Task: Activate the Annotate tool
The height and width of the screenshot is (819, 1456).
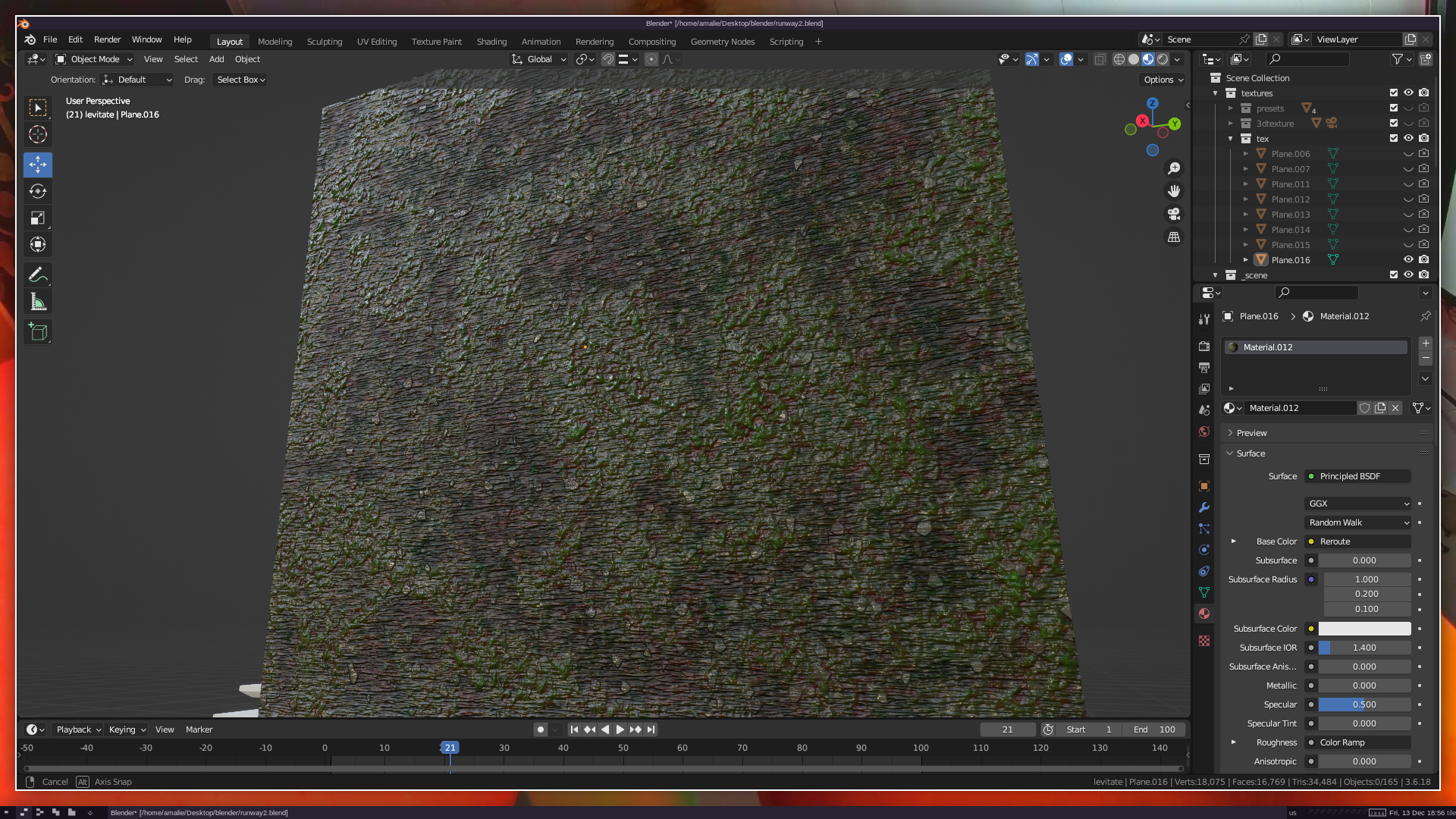Action: click(x=38, y=275)
